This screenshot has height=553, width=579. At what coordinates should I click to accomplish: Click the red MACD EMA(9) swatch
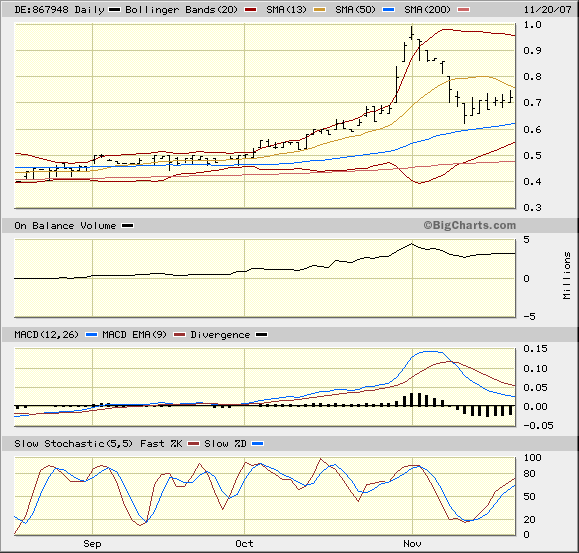click(179, 334)
